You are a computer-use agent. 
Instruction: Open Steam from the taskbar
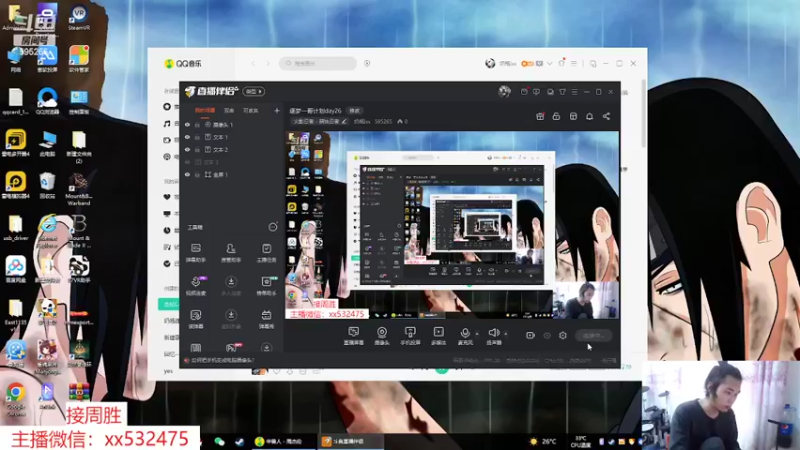[239, 442]
